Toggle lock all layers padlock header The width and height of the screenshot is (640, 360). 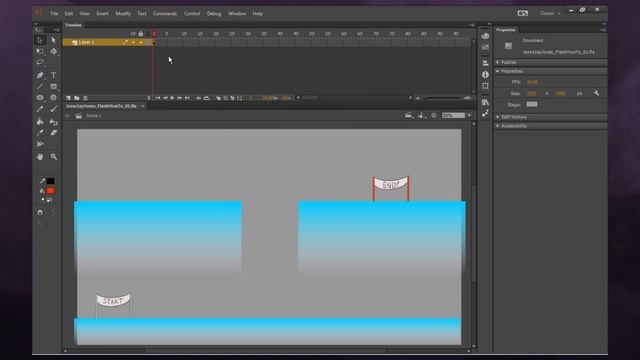point(141,34)
